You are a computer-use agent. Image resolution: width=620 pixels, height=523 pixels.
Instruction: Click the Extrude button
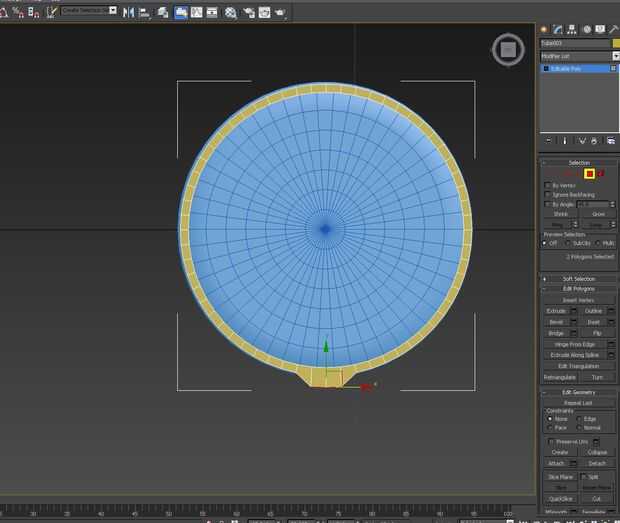(x=556, y=311)
